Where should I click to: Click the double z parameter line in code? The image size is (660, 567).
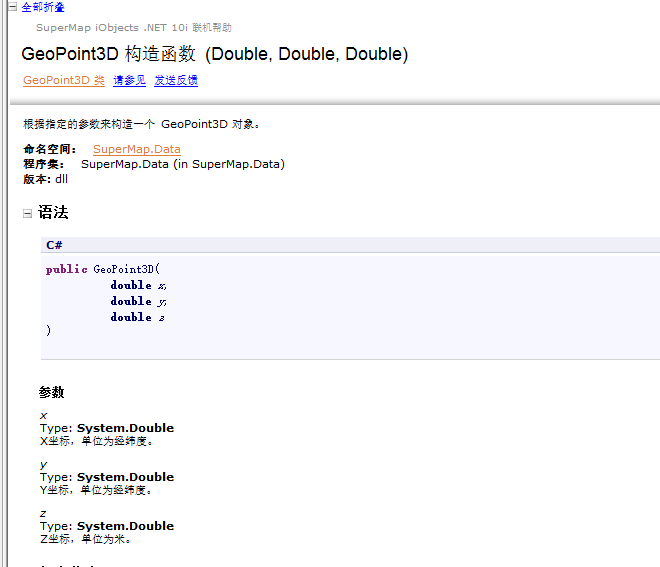[138, 317]
